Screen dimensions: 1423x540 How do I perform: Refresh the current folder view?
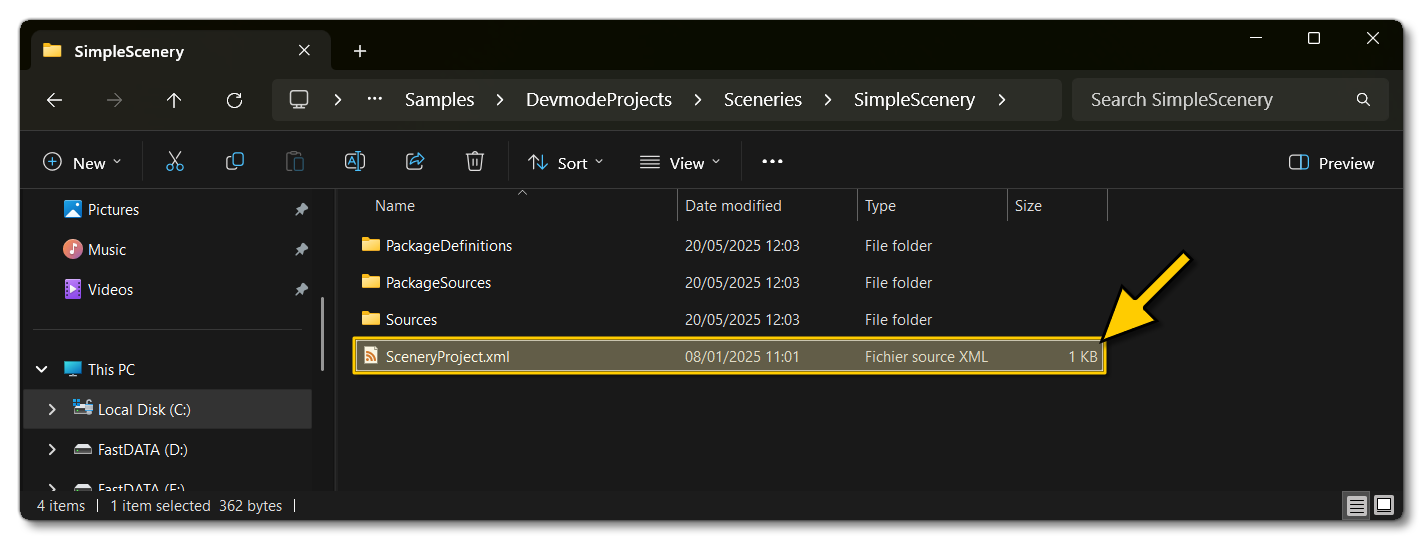coord(234,100)
